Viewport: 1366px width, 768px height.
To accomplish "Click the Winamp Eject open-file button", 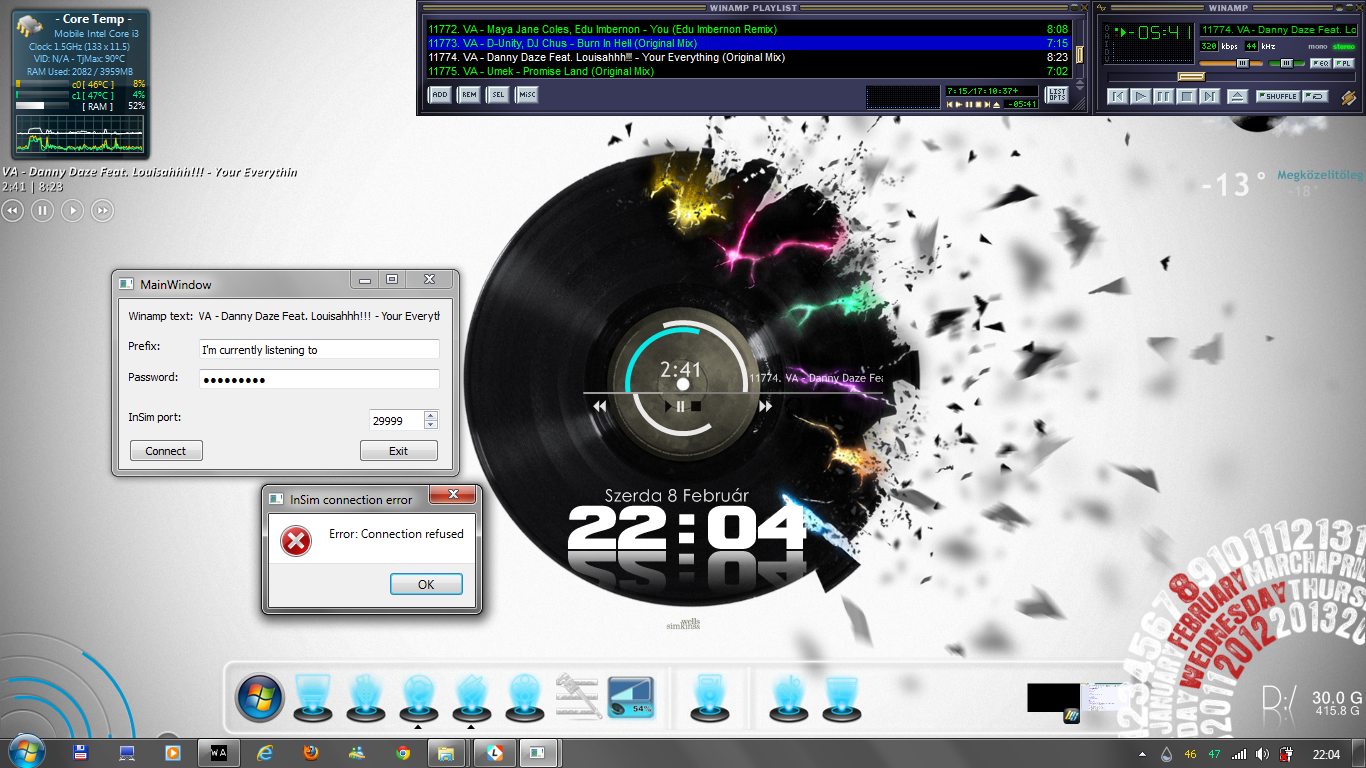I will [1237, 97].
